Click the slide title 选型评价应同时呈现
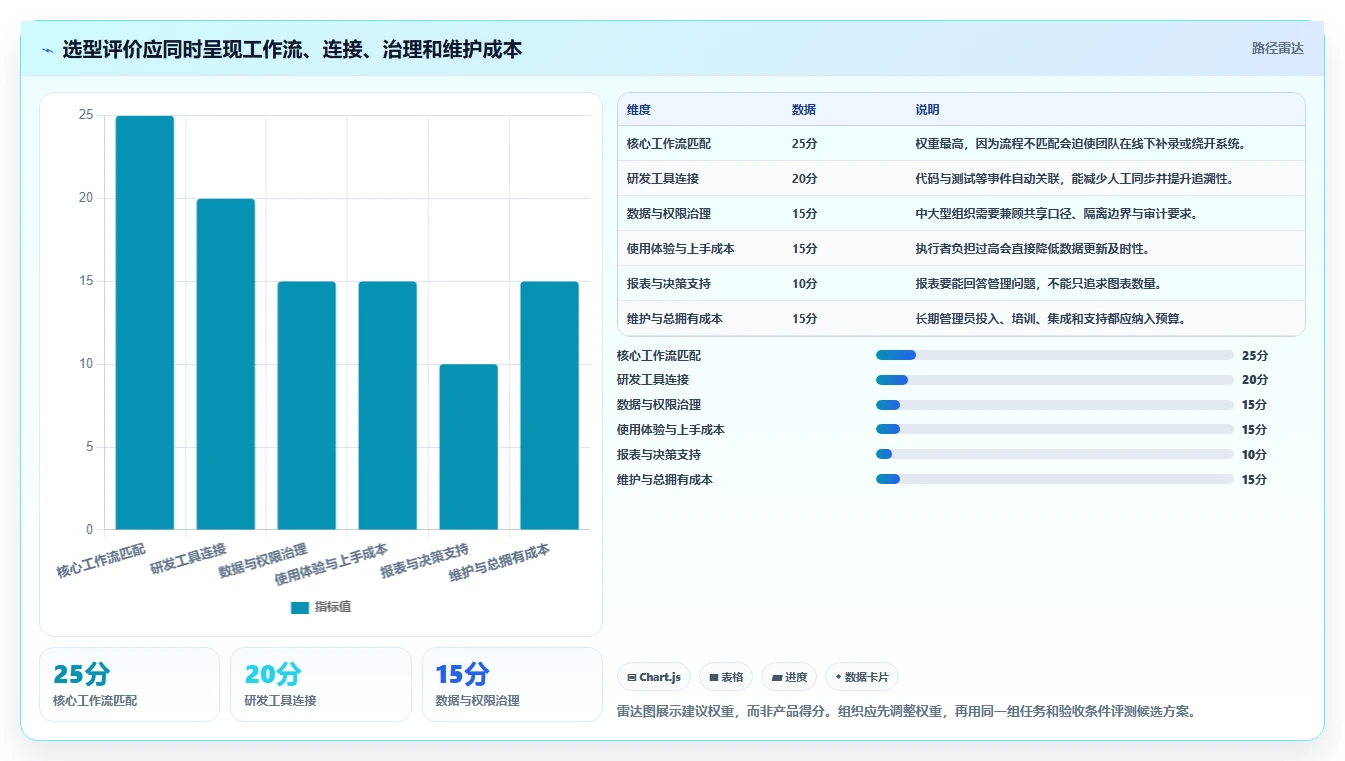The height and width of the screenshot is (761, 1345). 292,49
